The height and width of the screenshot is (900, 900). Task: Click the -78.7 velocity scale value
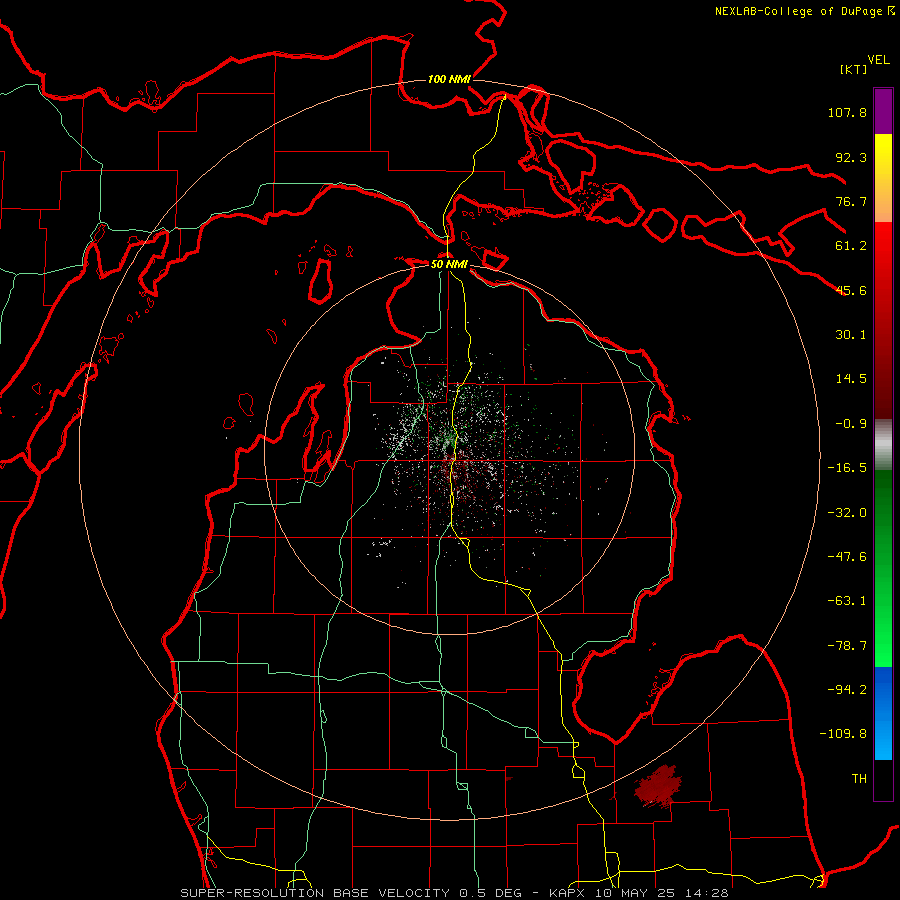(x=847, y=646)
